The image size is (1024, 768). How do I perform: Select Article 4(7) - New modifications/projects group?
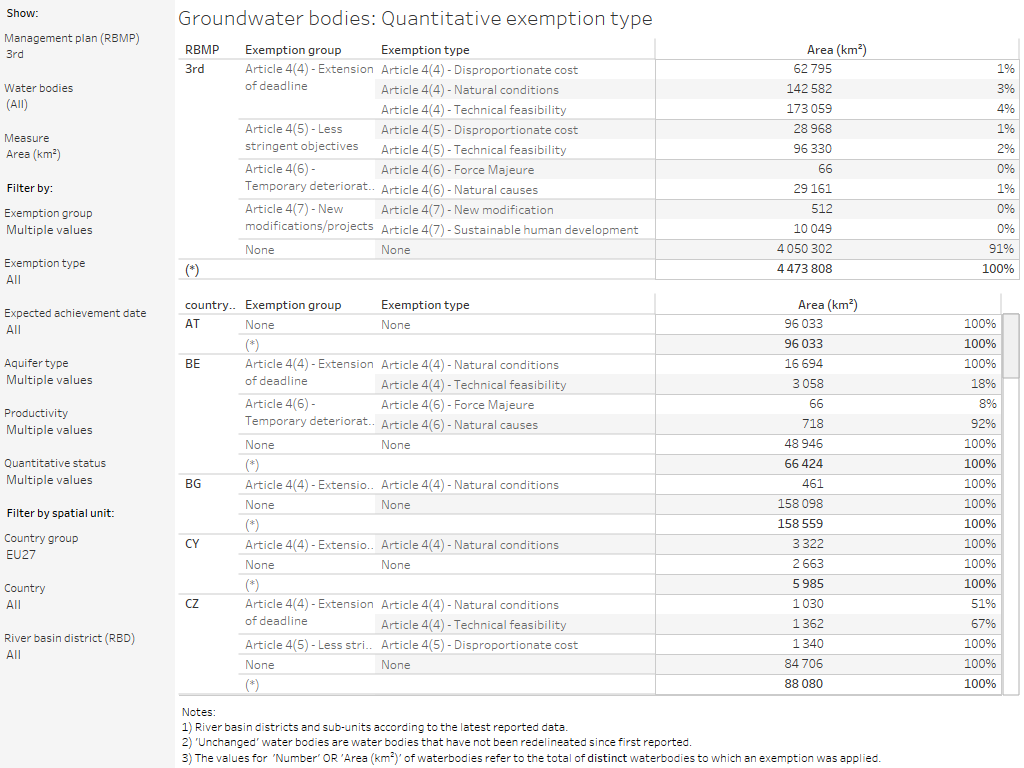click(x=309, y=217)
